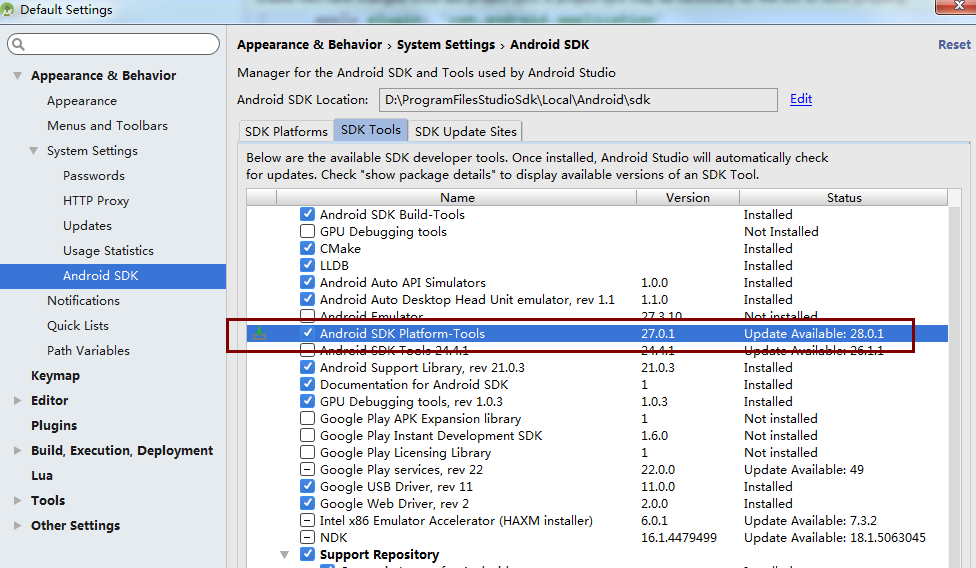This screenshot has height=568, width=976.
Task: Select Android Auto Desktop Head Unit emulator row
Action: coord(597,299)
